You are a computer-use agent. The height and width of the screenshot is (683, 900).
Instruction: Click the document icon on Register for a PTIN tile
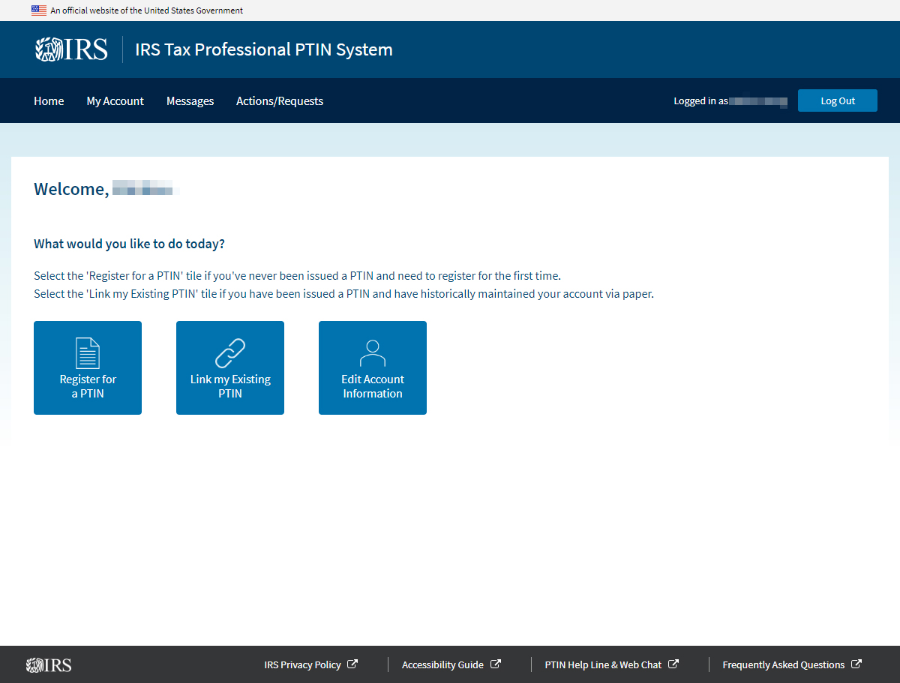(x=88, y=353)
